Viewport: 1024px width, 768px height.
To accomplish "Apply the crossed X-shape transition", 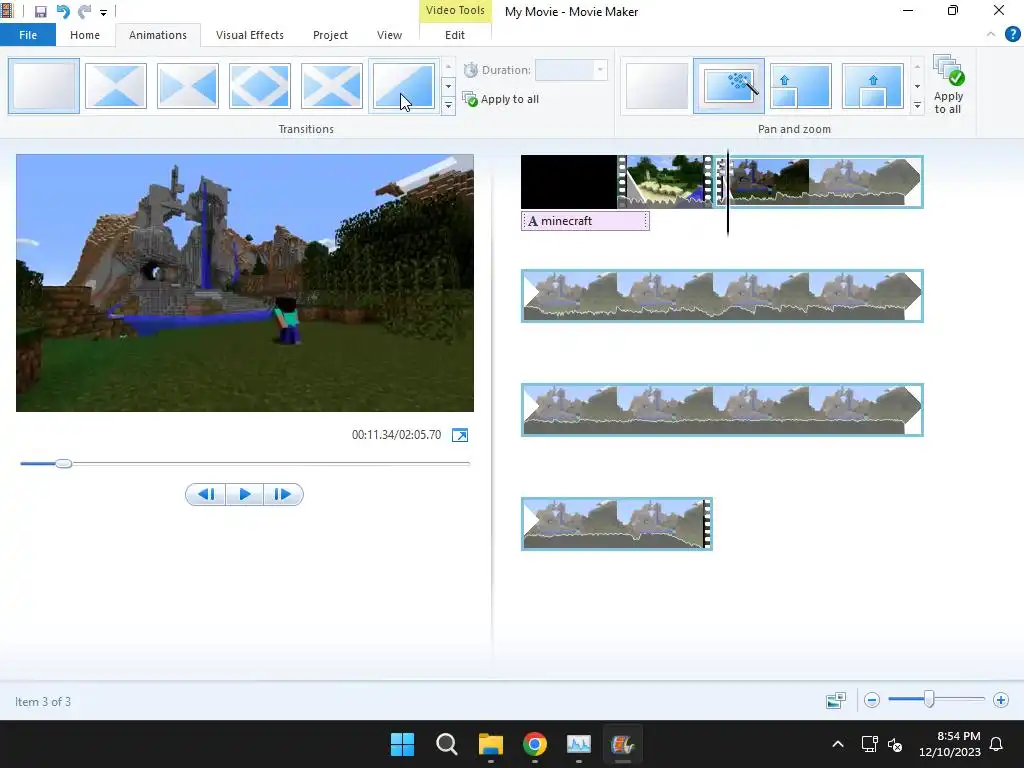I will [x=332, y=86].
